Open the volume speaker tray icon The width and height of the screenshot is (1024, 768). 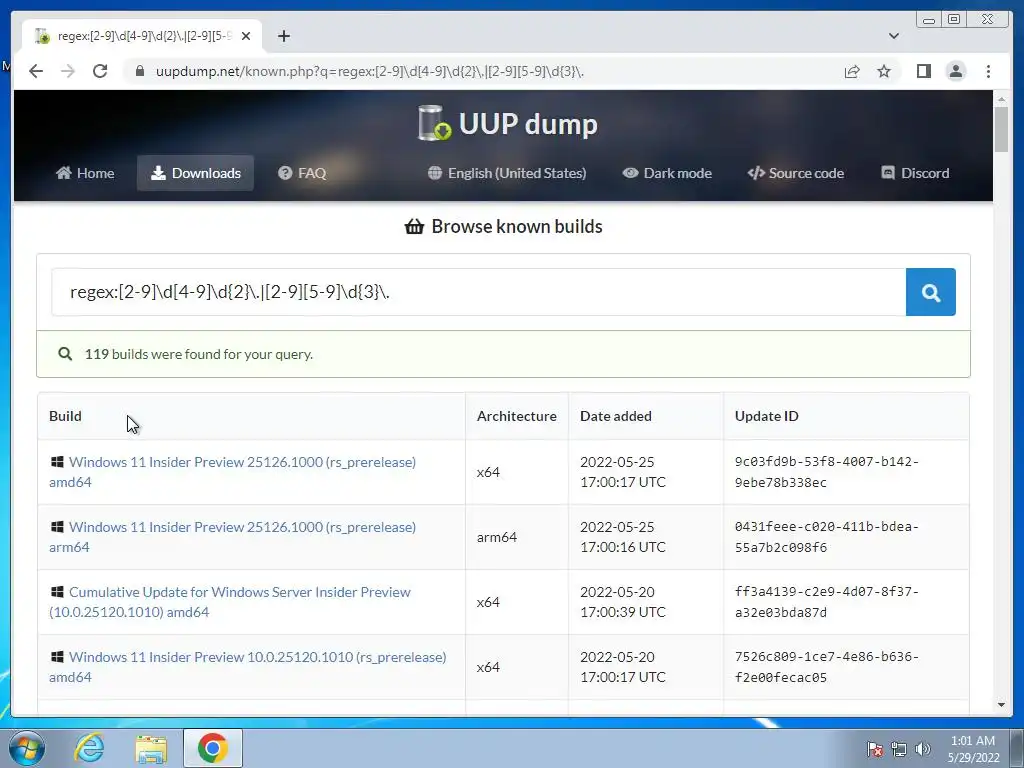(x=923, y=749)
